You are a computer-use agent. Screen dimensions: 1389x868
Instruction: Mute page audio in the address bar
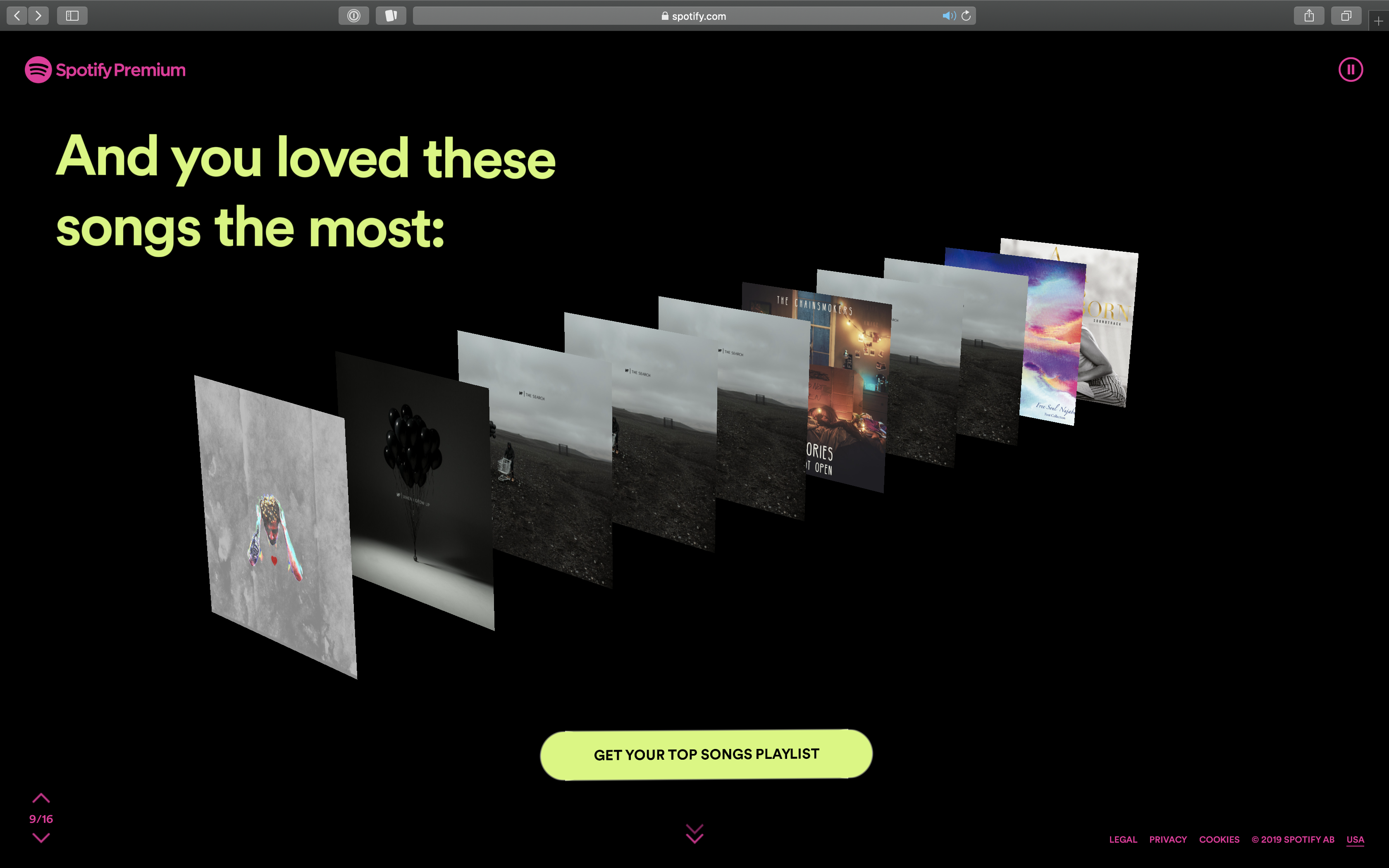pyautogui.click(x=948, y=16)
